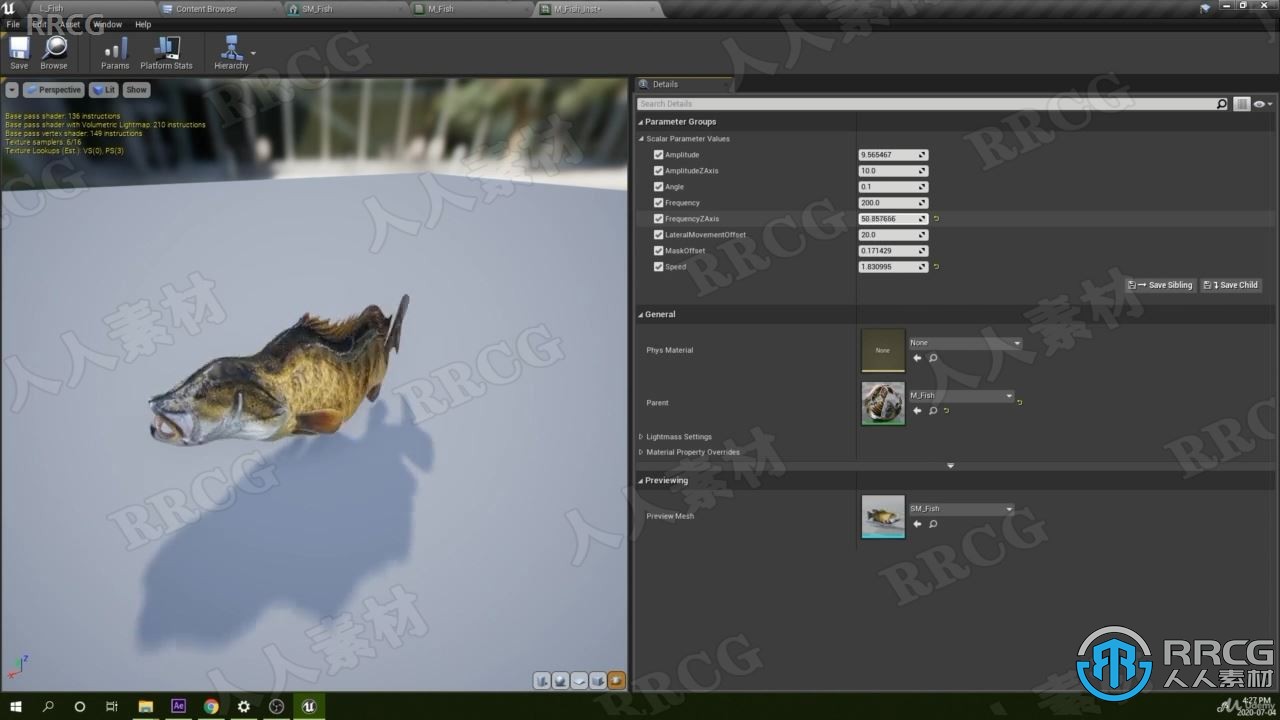
Task: Click the Save Sibling button
Action: (x=1160, y=285)
